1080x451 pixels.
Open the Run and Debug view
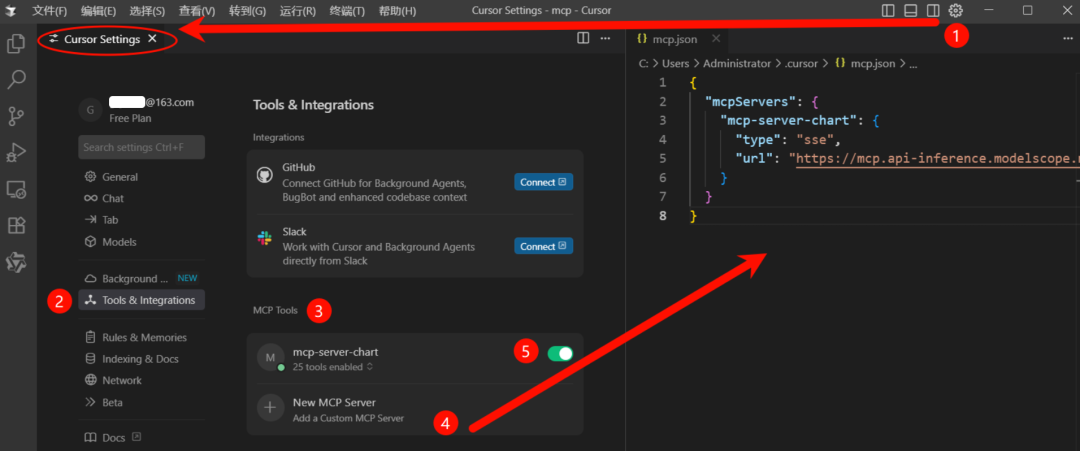click(16, 152)
